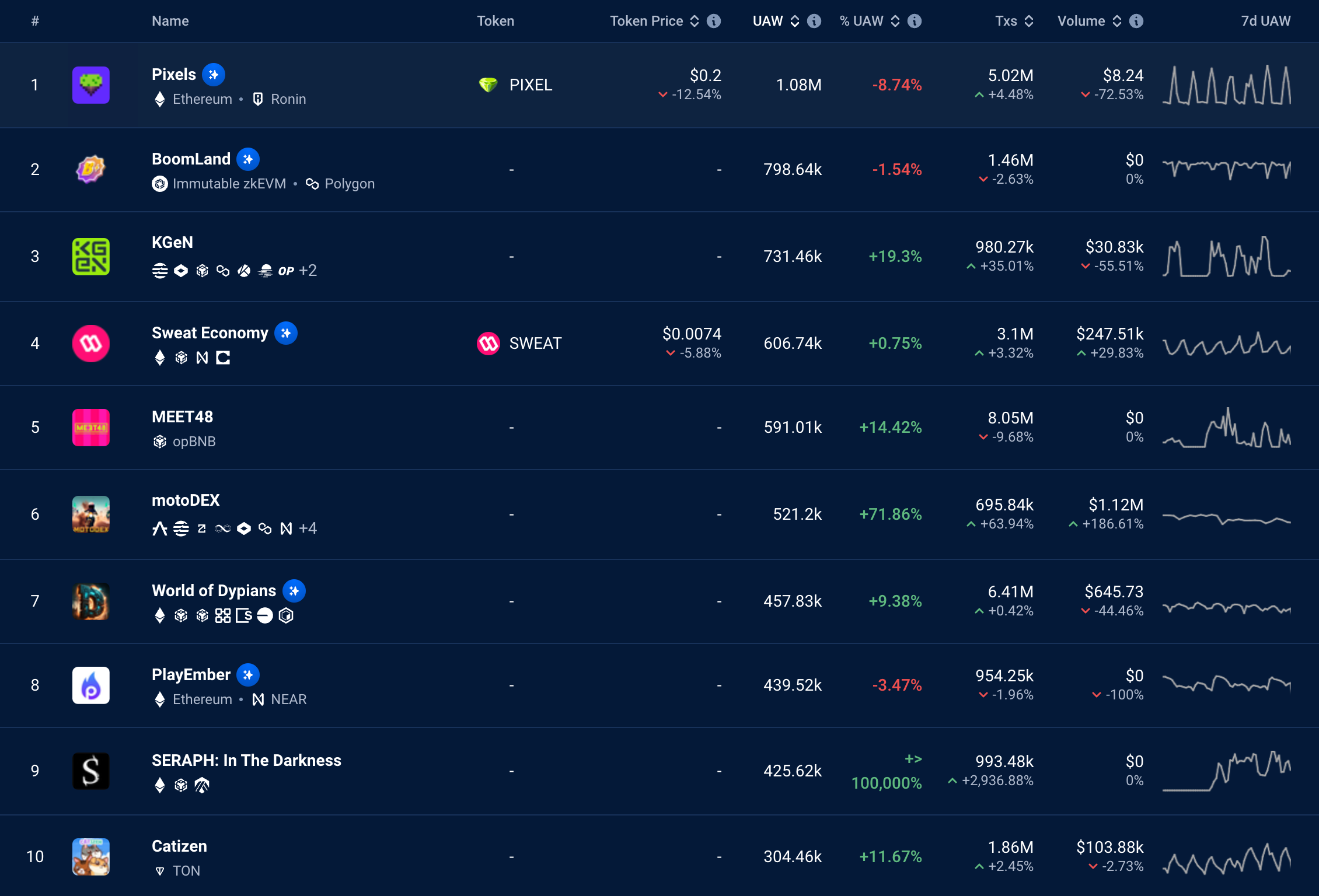Viewport: 1319px width, 896px height.
Task: Click the SERAPH black S logo
Action: [x=90, y=771]
